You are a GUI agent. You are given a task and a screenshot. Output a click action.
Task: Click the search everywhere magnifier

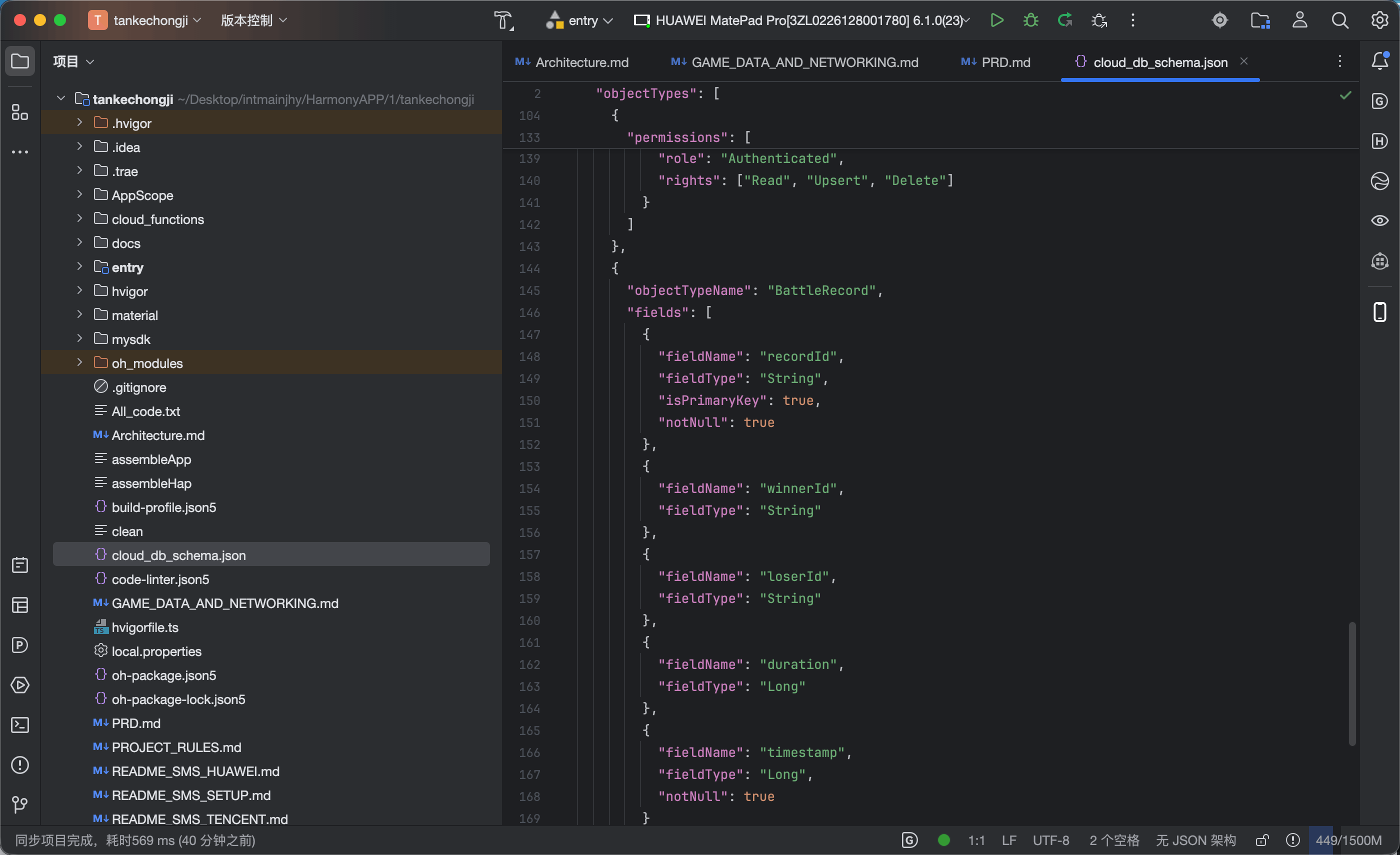tap(1340, 20)
